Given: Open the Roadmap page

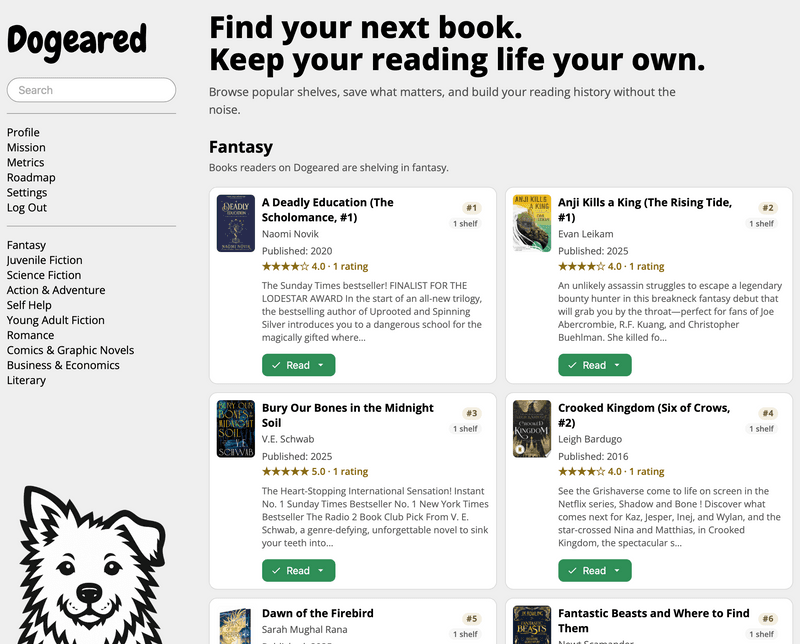Looking at the screenshot, I should [31, 178].
